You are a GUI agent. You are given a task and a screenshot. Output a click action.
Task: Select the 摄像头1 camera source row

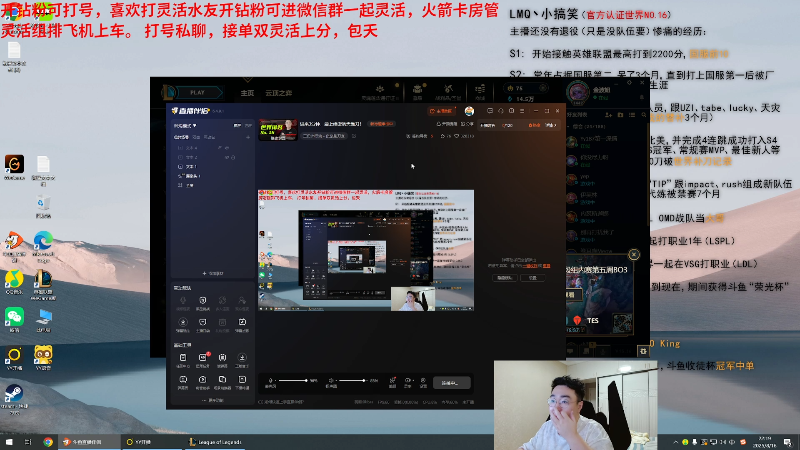click(x=212, y=176)
